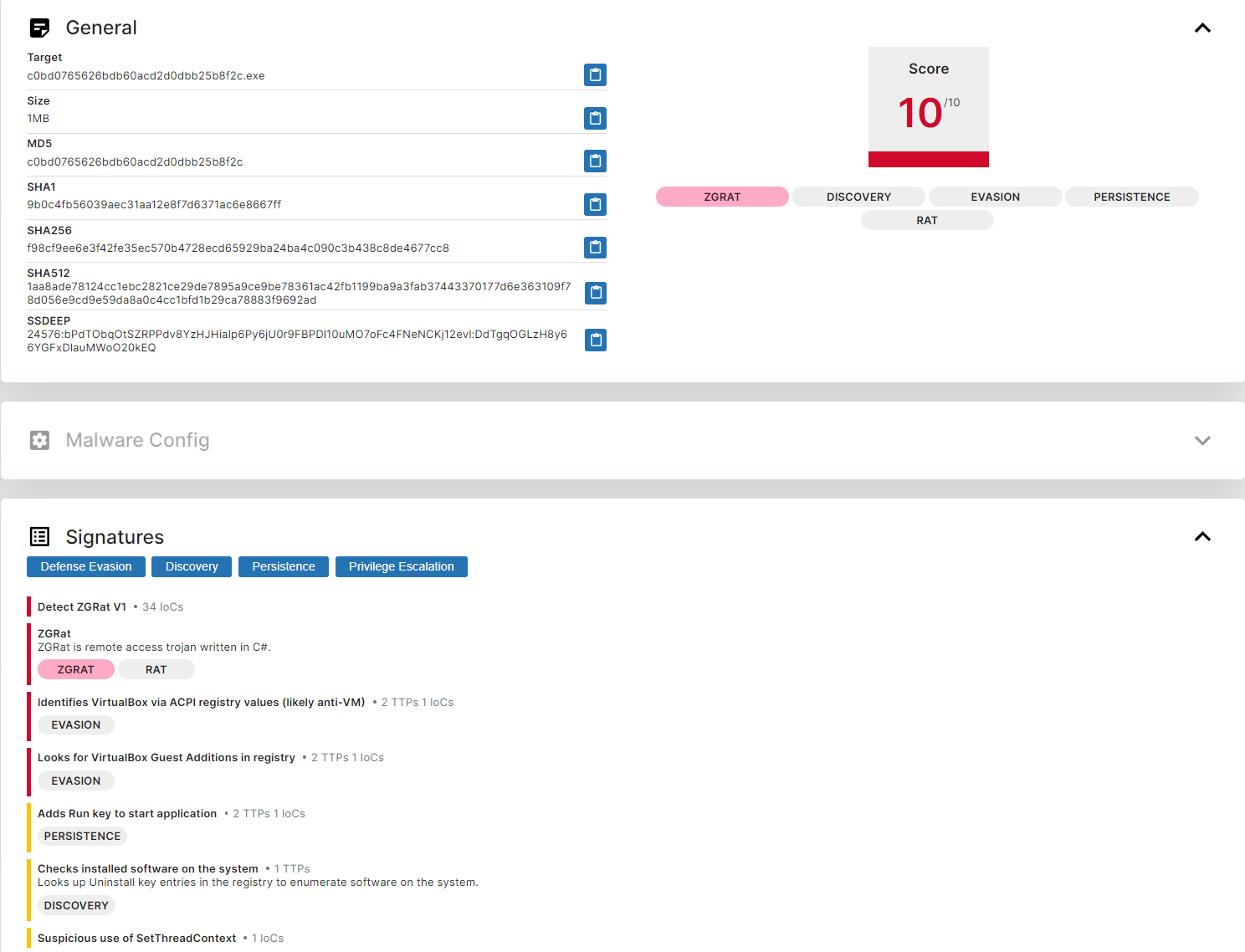Collapse the Signatures section
Screen dimensions: 1245x952
[x=1201, y=537]
